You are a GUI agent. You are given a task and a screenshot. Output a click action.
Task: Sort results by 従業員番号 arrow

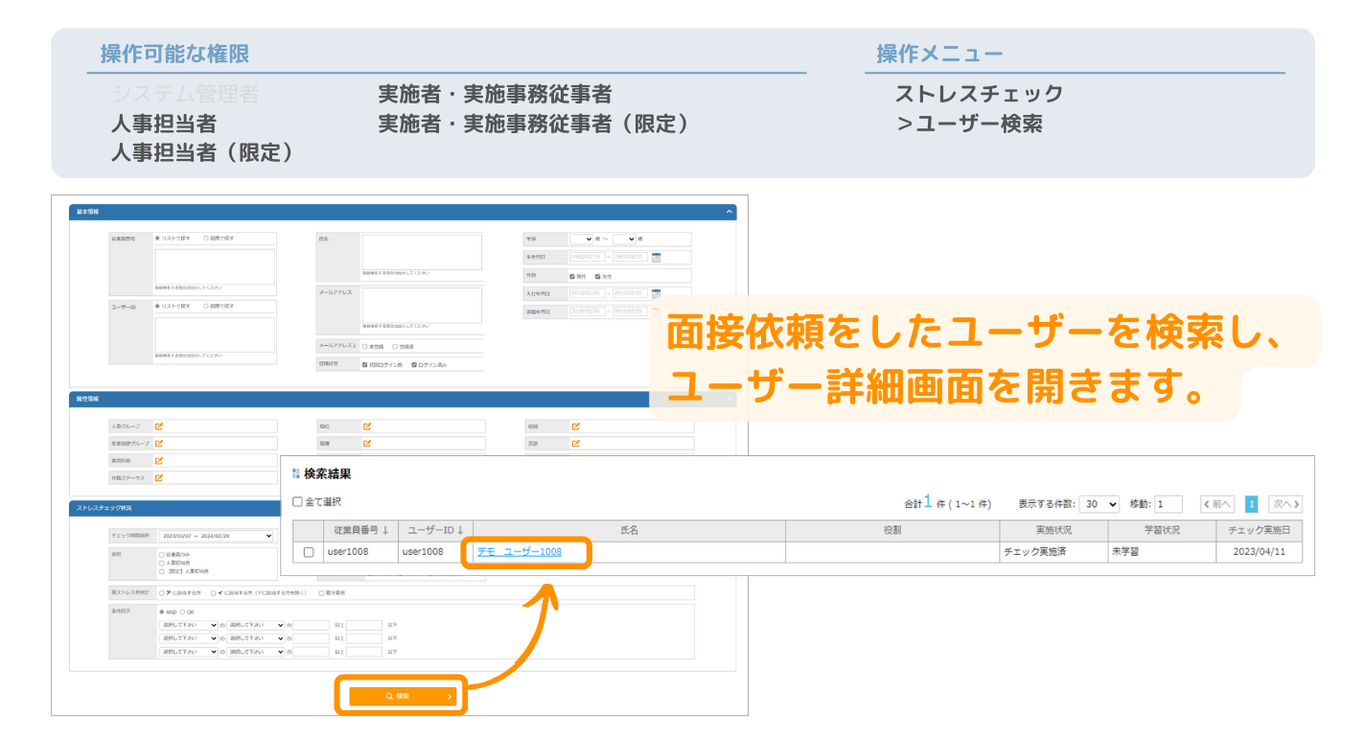coord(385,530)
